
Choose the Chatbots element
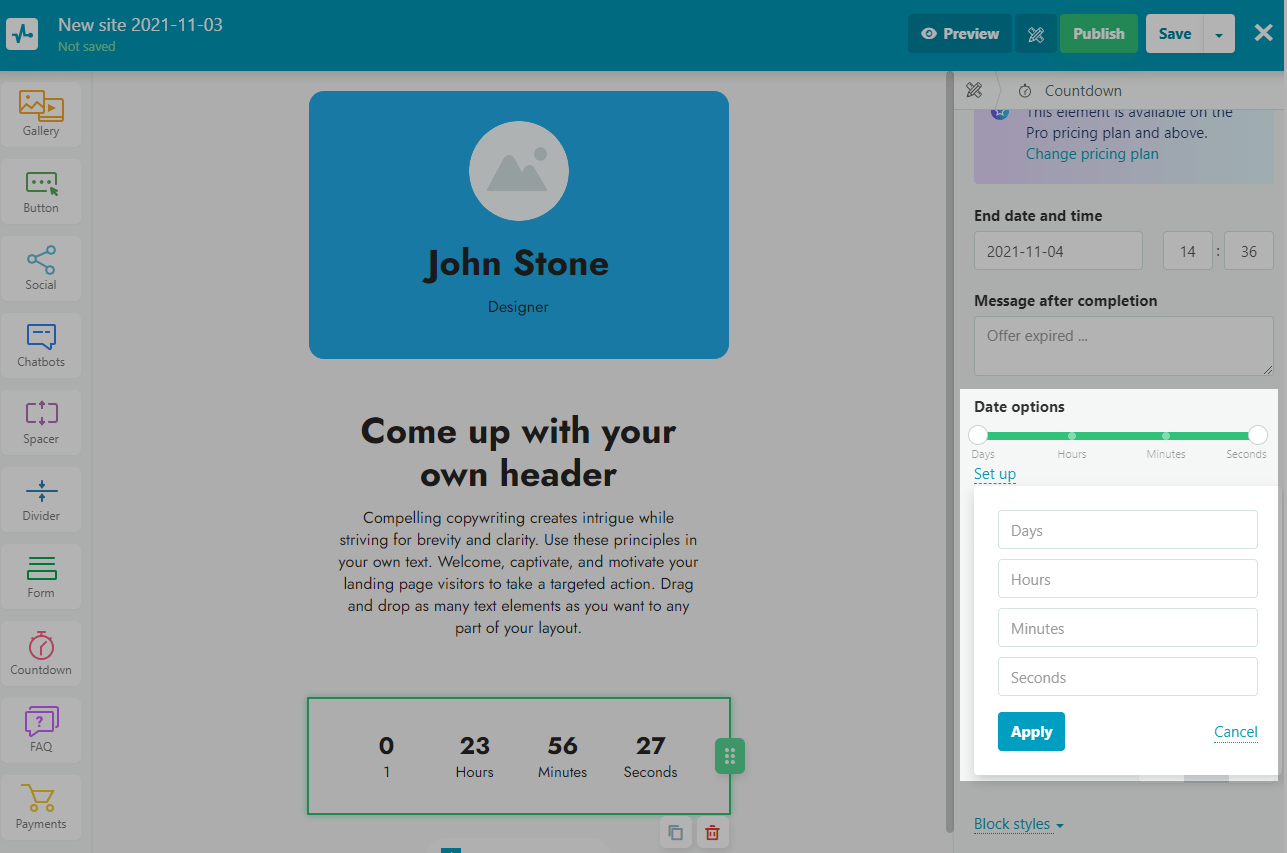(41, 344)
